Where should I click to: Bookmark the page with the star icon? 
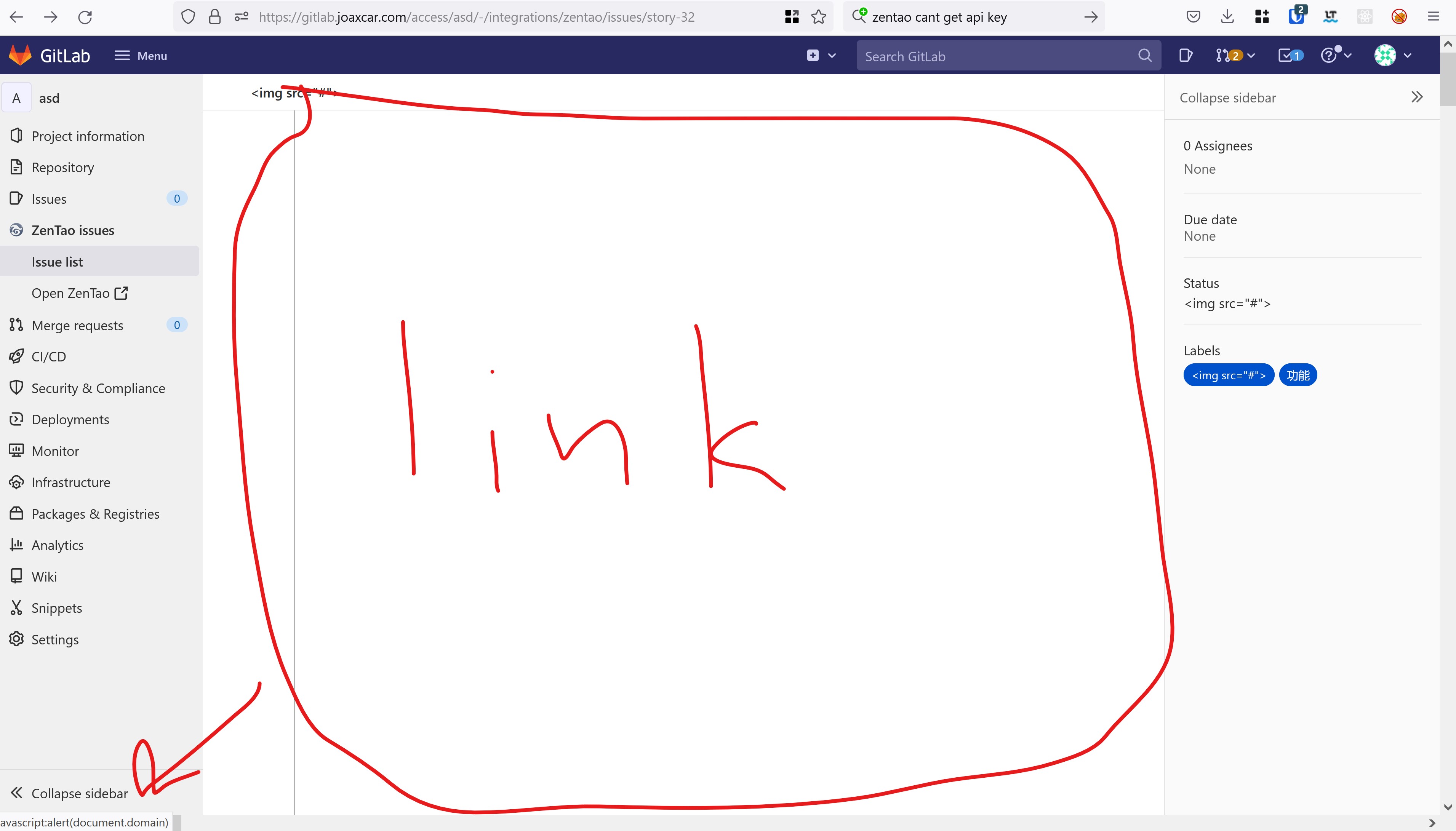[818, 17]
